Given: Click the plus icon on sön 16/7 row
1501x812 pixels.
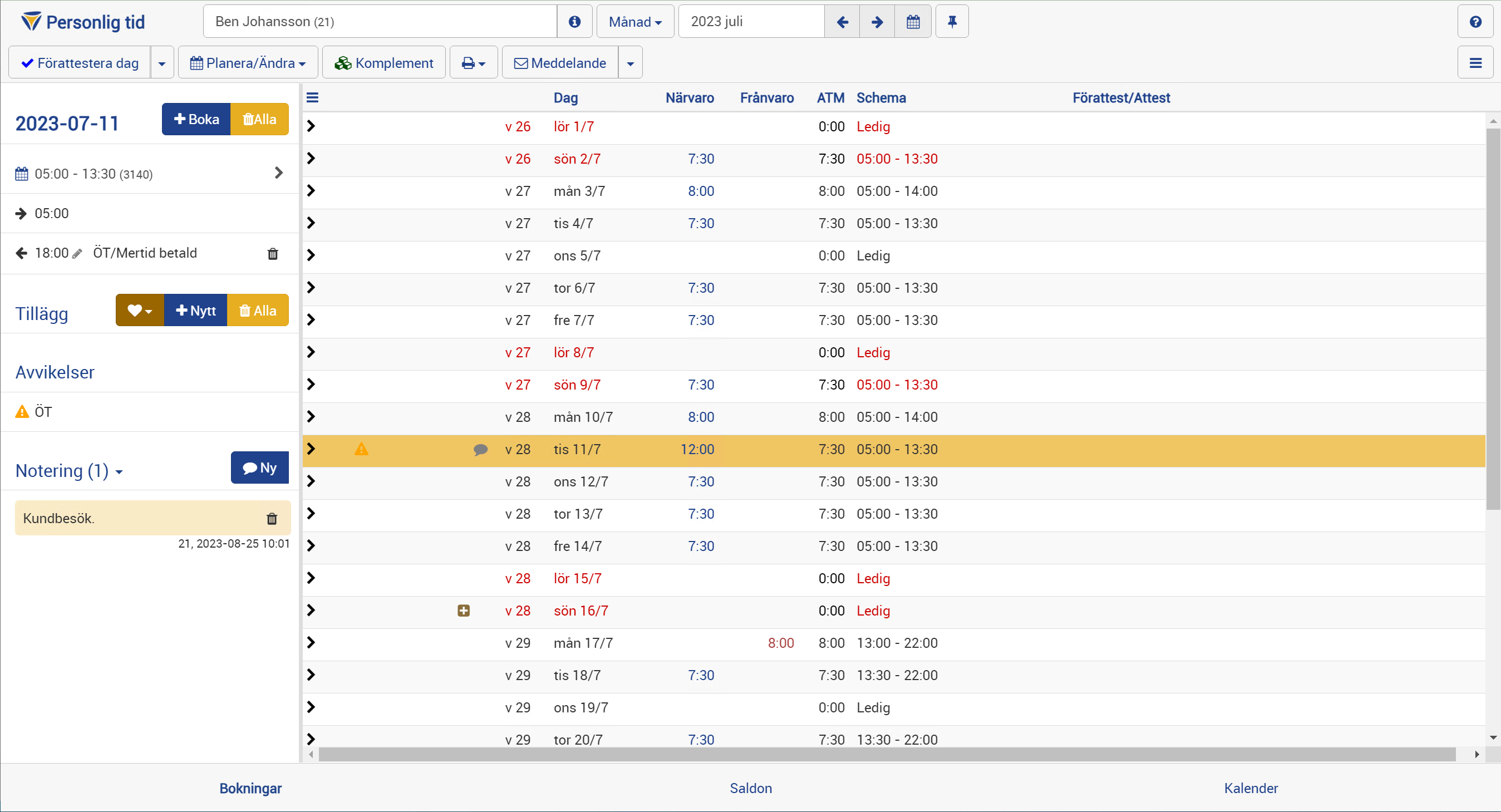Looking at the screenshot, I should (x=464, y=611).
